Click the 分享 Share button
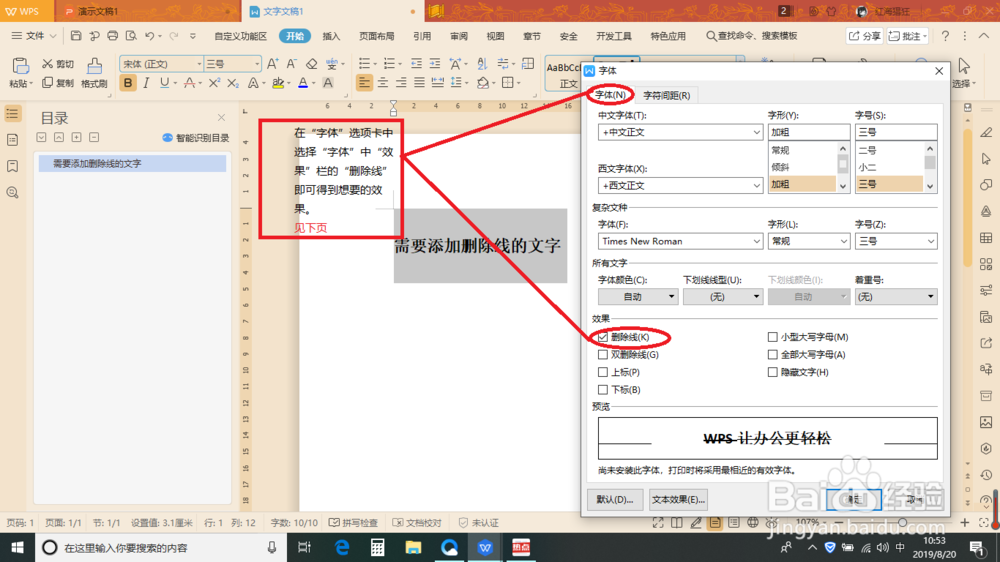1000x562 pixels. [865, 36]
